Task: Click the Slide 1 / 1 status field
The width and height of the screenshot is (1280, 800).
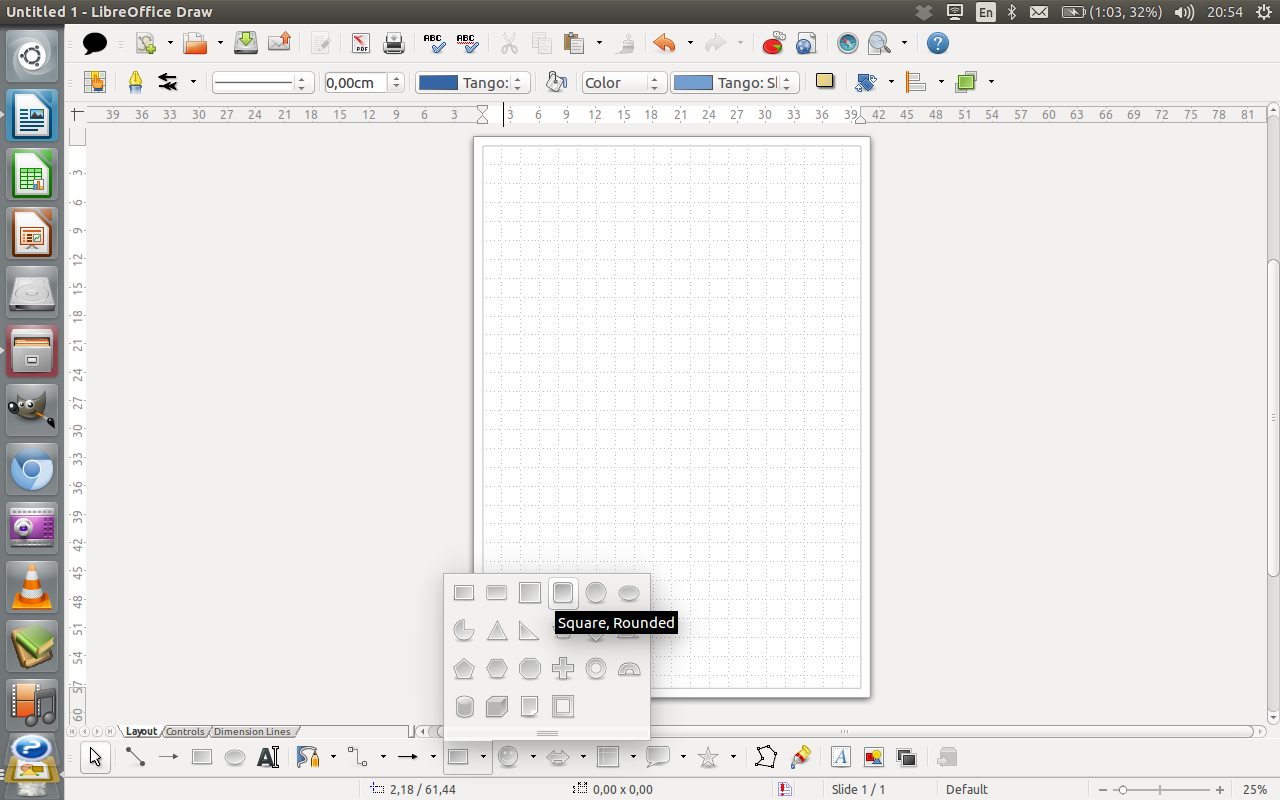Action: click(x=858, y=790)
